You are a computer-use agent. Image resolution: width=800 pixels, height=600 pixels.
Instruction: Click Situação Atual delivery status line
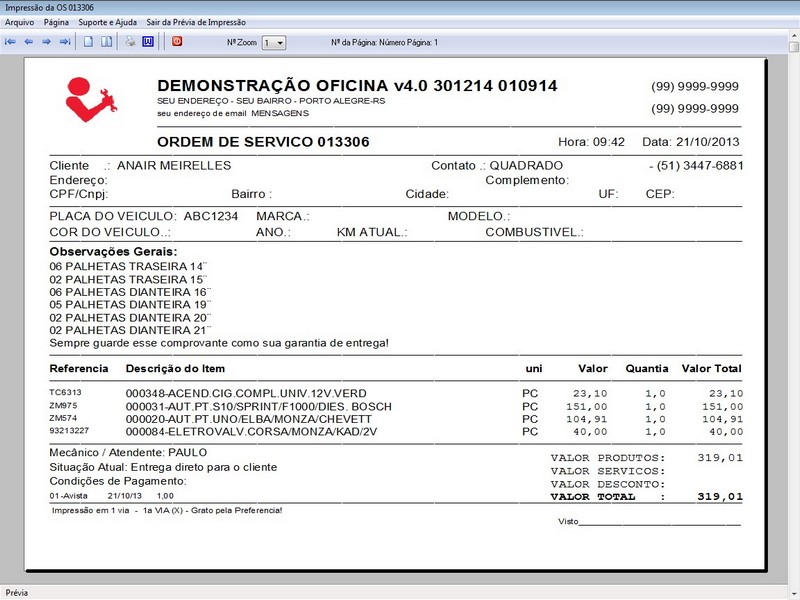coord(163,467)
